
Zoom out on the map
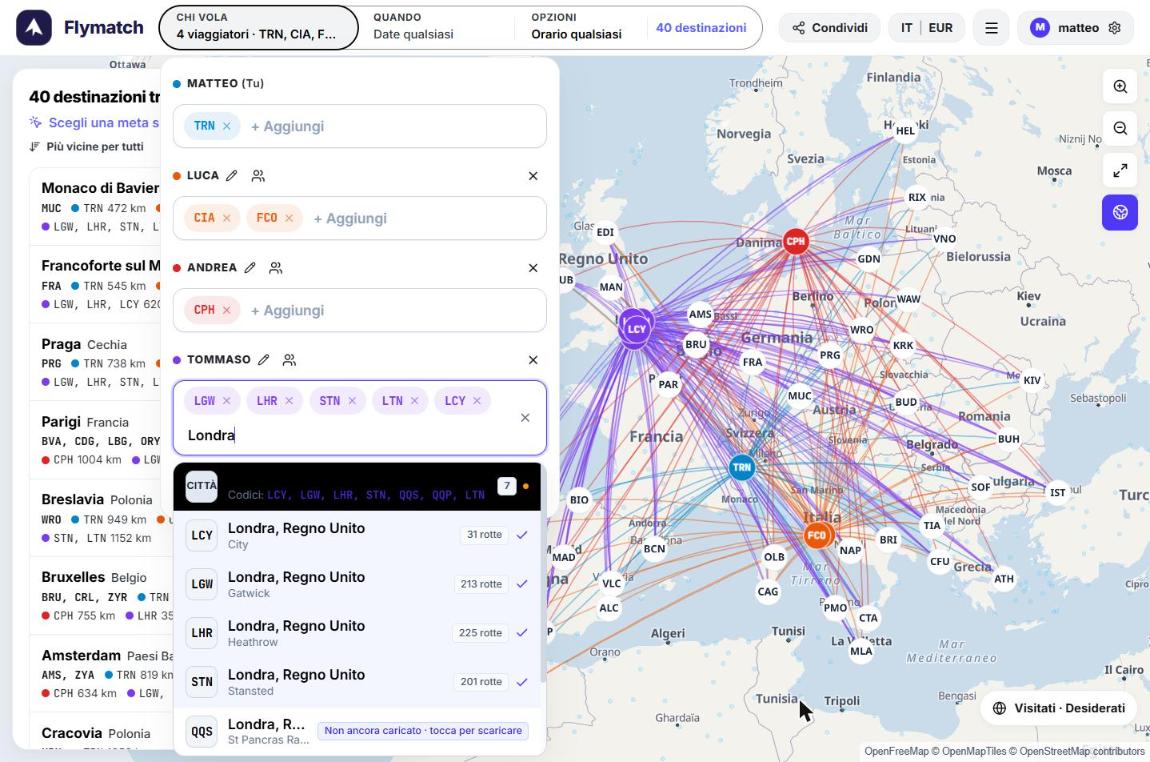[1120, 128]
